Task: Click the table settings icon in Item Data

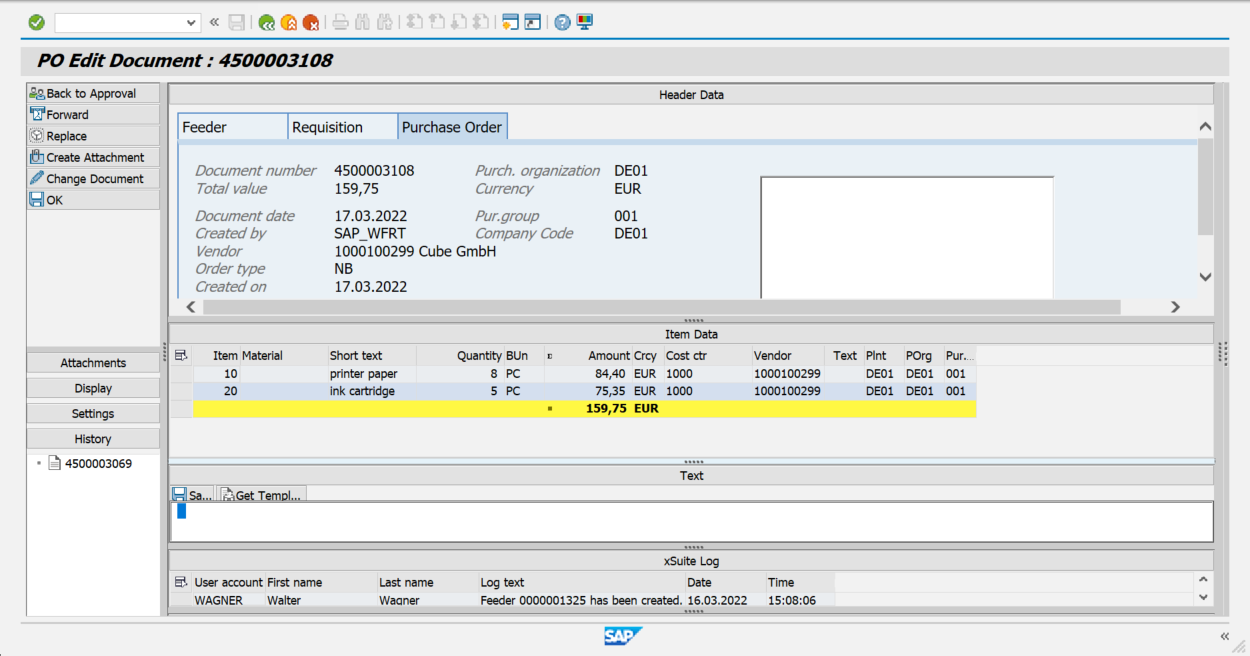Action: click(x=182, y=355)
